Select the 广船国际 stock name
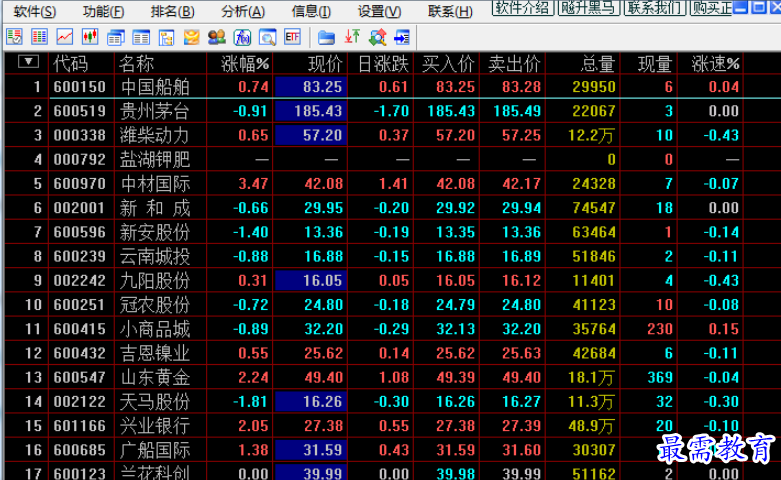The image size is (781, 480). click(154, 450)
